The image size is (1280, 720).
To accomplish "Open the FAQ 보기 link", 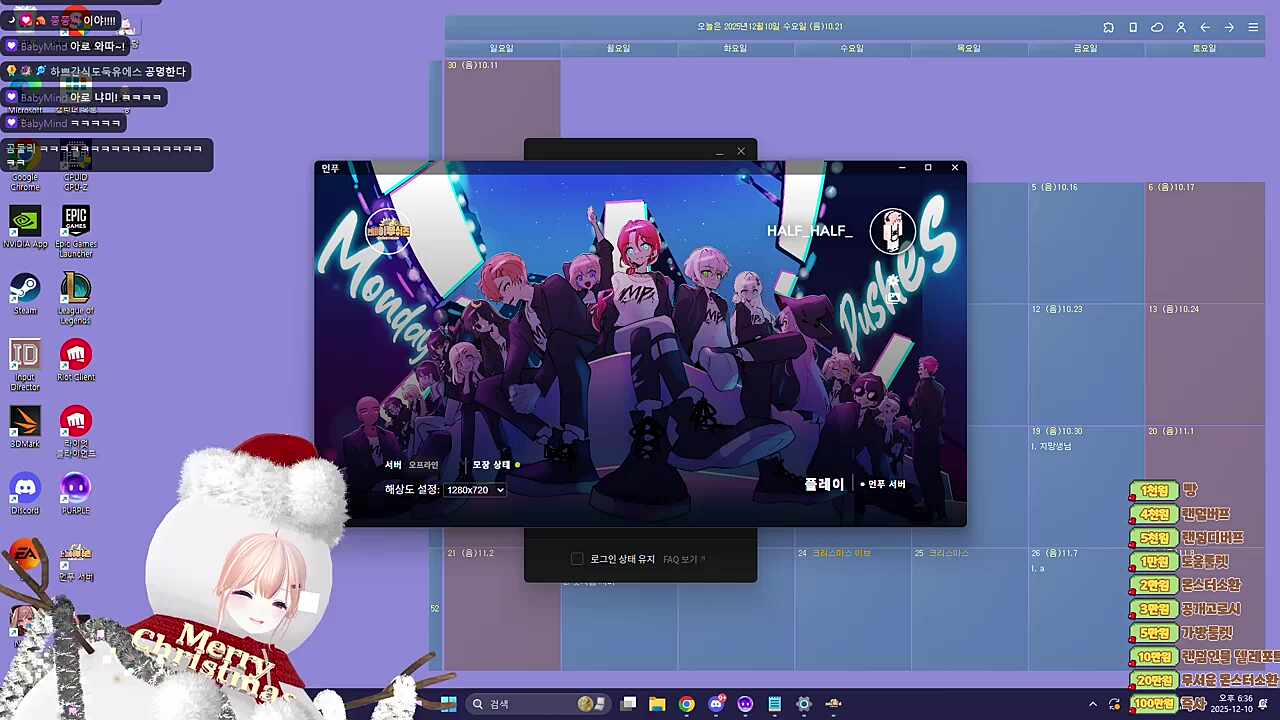I will 684,559.
